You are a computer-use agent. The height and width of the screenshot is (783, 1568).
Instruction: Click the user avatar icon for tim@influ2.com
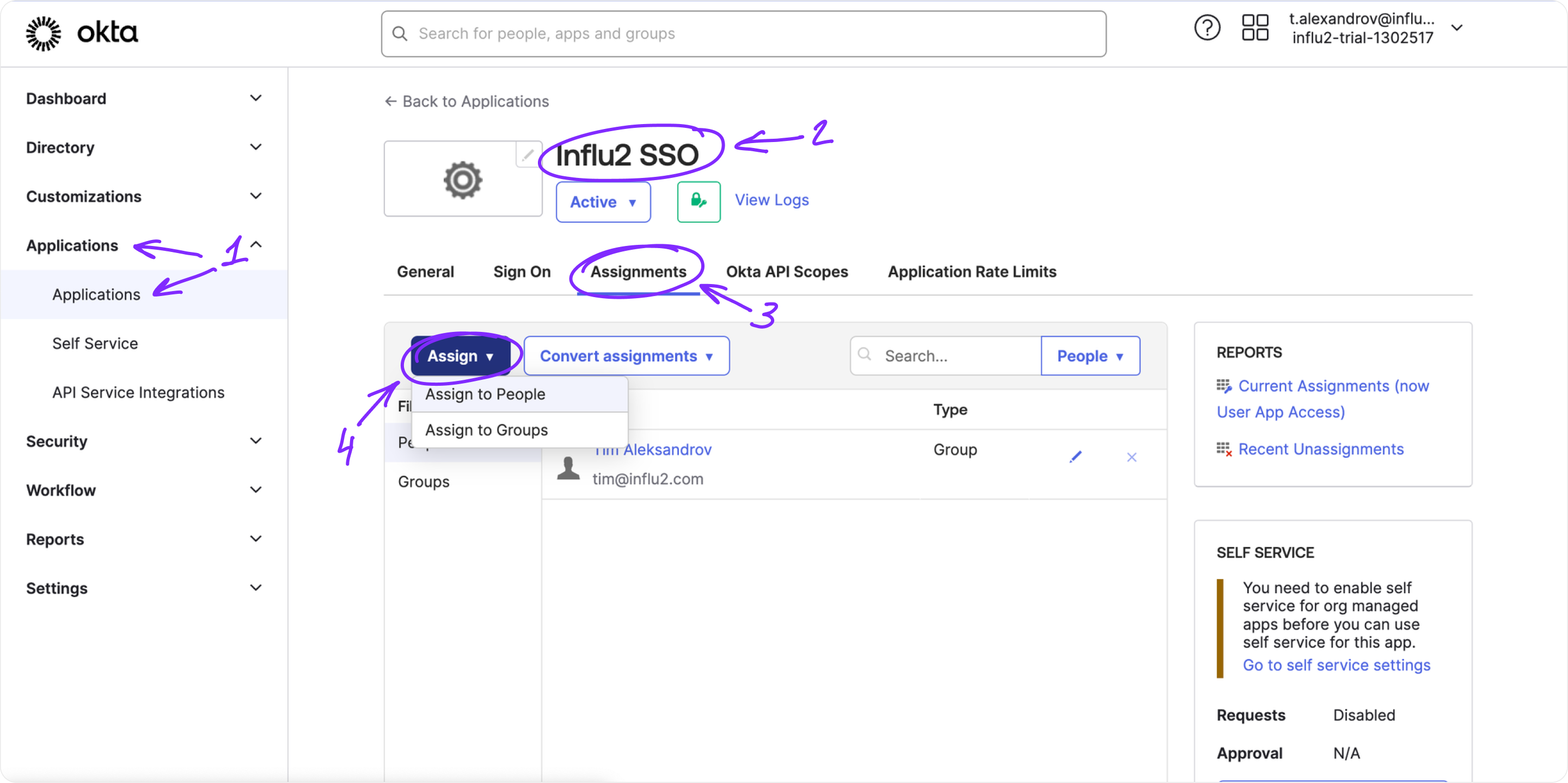coord(568,468)
